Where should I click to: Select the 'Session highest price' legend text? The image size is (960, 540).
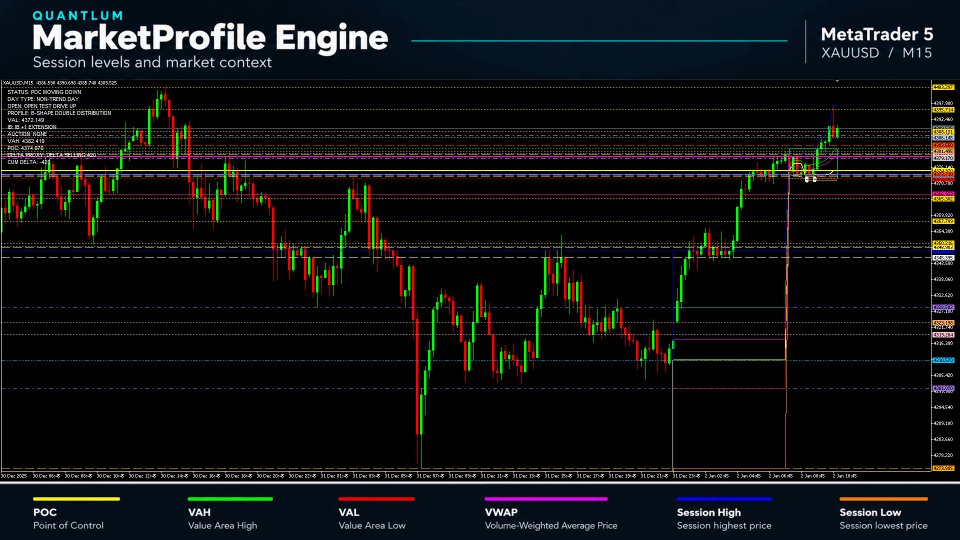pos(724,525)
